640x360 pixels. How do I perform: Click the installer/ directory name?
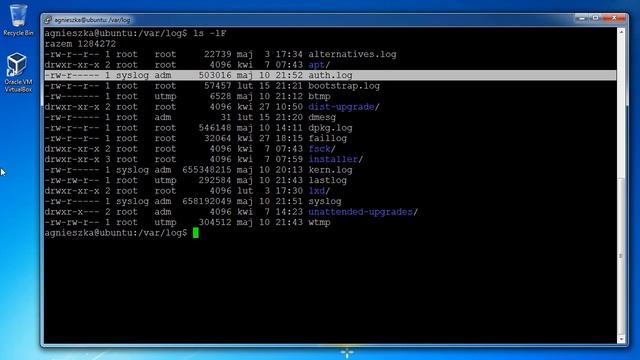coord(336,160)
